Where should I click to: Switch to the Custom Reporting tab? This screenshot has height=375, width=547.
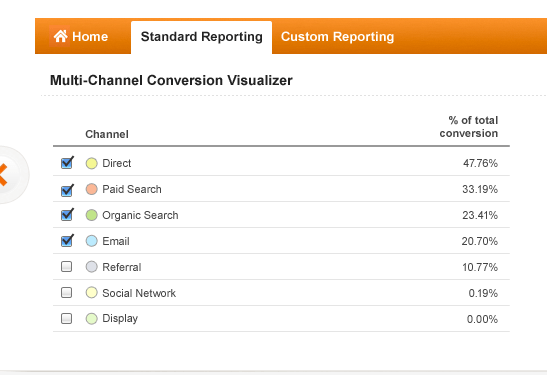(337, 37)
